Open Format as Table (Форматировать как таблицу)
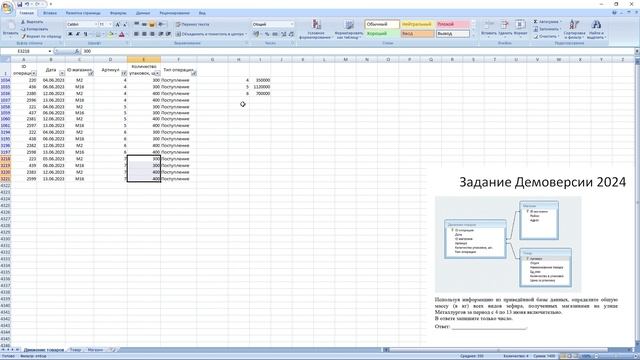 [349, 29]
